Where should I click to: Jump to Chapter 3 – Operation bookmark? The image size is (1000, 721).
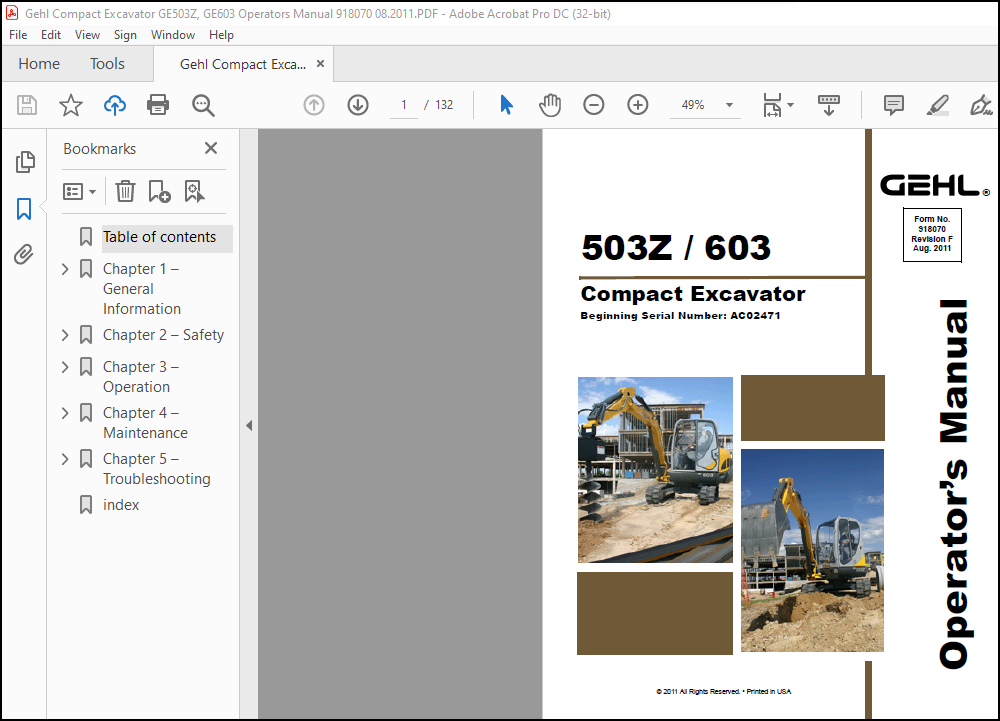(x=141, y=377)
